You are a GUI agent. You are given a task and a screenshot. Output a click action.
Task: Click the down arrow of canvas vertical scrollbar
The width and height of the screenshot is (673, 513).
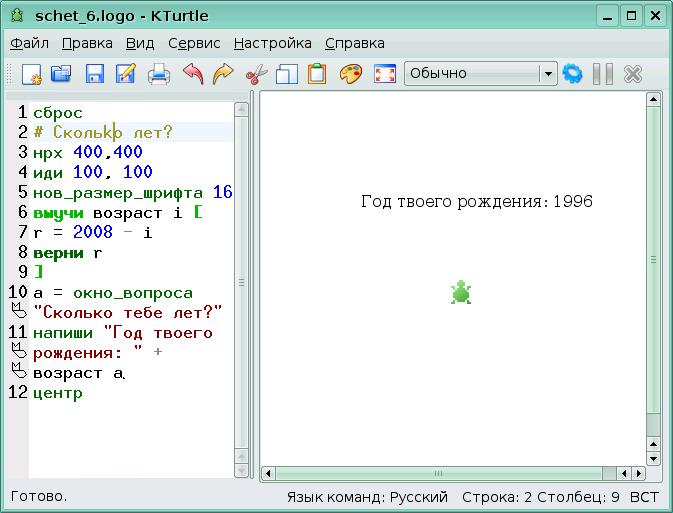click(x=653, y=457)
